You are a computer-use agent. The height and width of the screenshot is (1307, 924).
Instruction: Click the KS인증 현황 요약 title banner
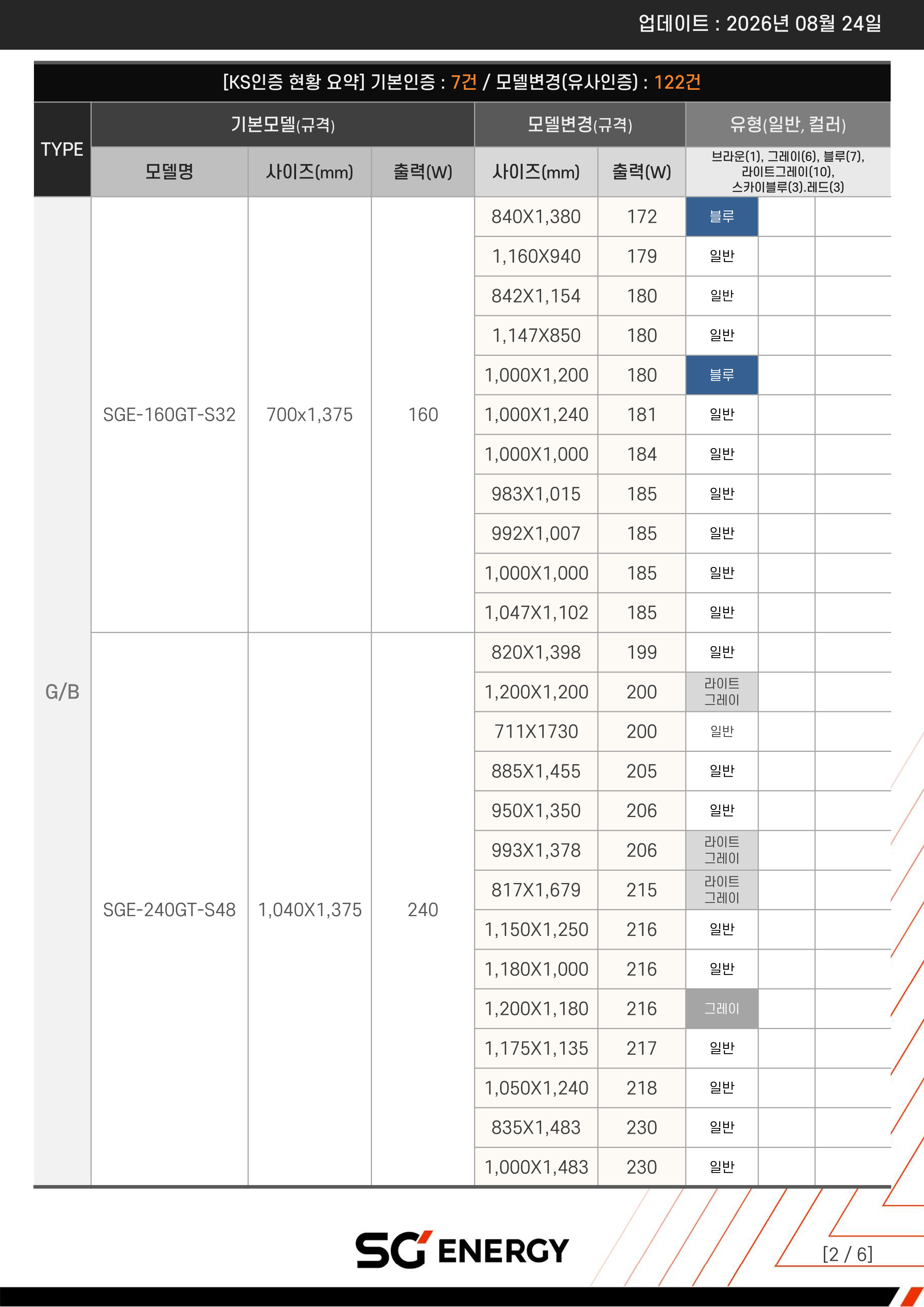coord(462,82)
